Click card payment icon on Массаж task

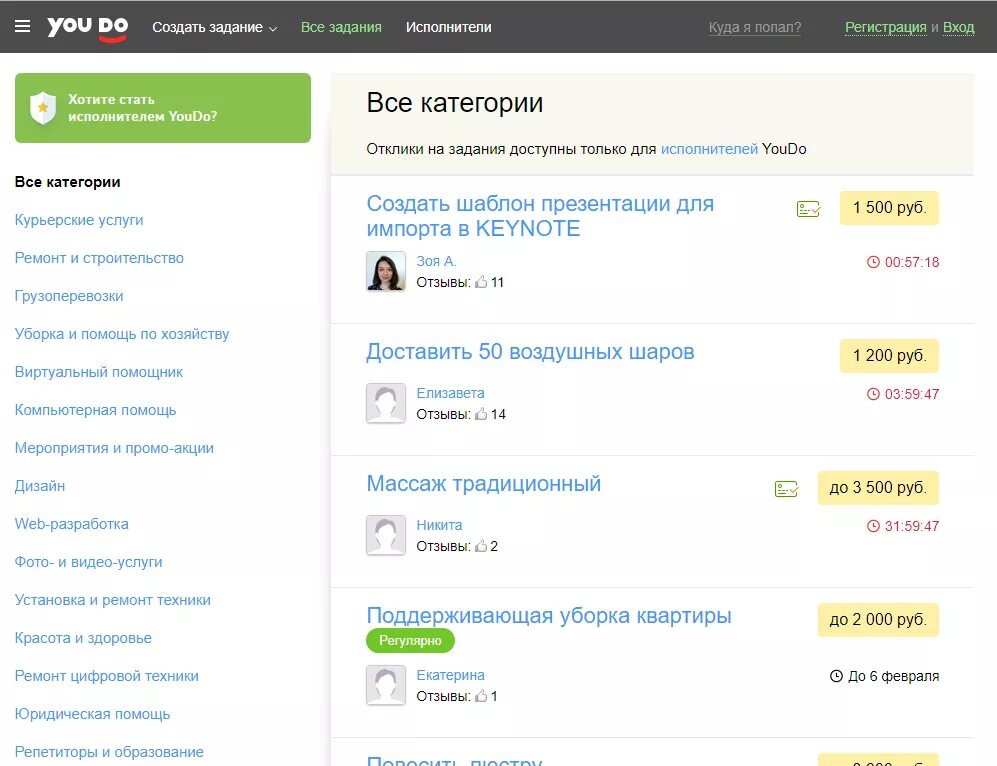[787, 489]
